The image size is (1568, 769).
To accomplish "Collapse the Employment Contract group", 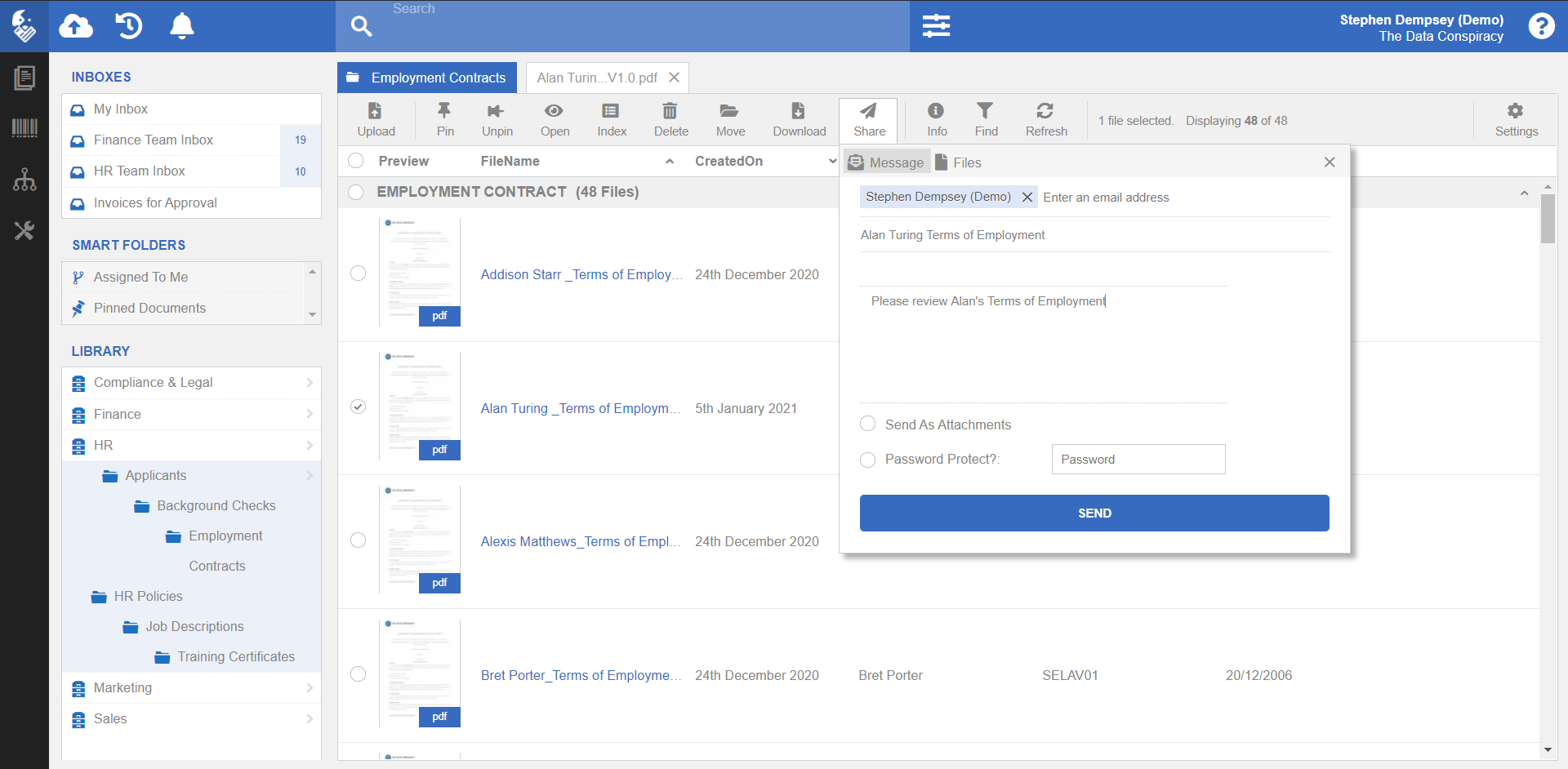I will coord(1524,193).
